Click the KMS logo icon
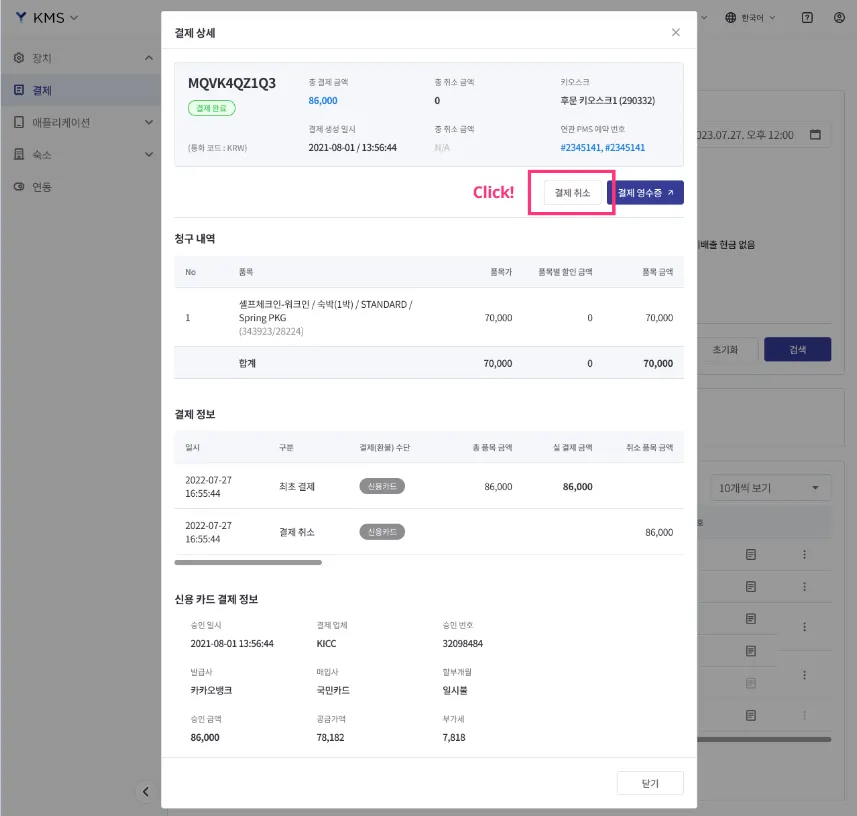This screenshot has height=816, width=857. click(x=21, y=18)
